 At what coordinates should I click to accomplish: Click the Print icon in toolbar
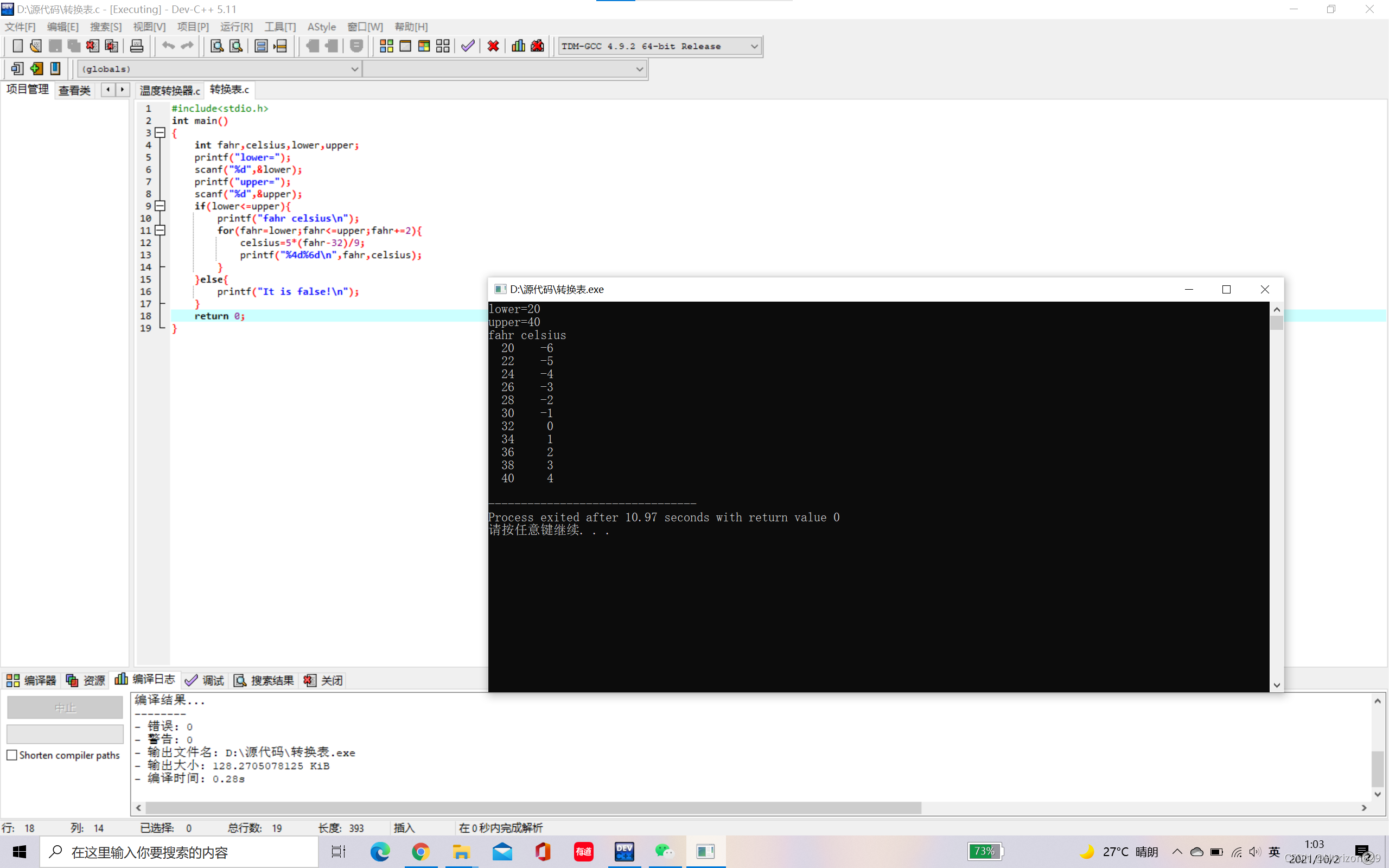137,46
